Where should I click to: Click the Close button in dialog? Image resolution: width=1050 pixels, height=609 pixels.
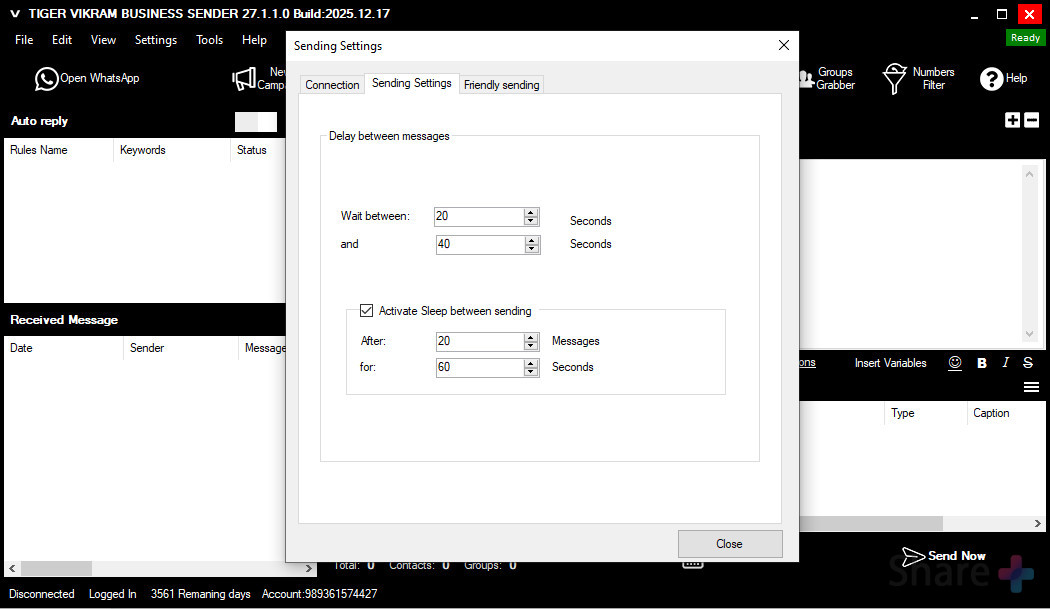pos(730,544)
